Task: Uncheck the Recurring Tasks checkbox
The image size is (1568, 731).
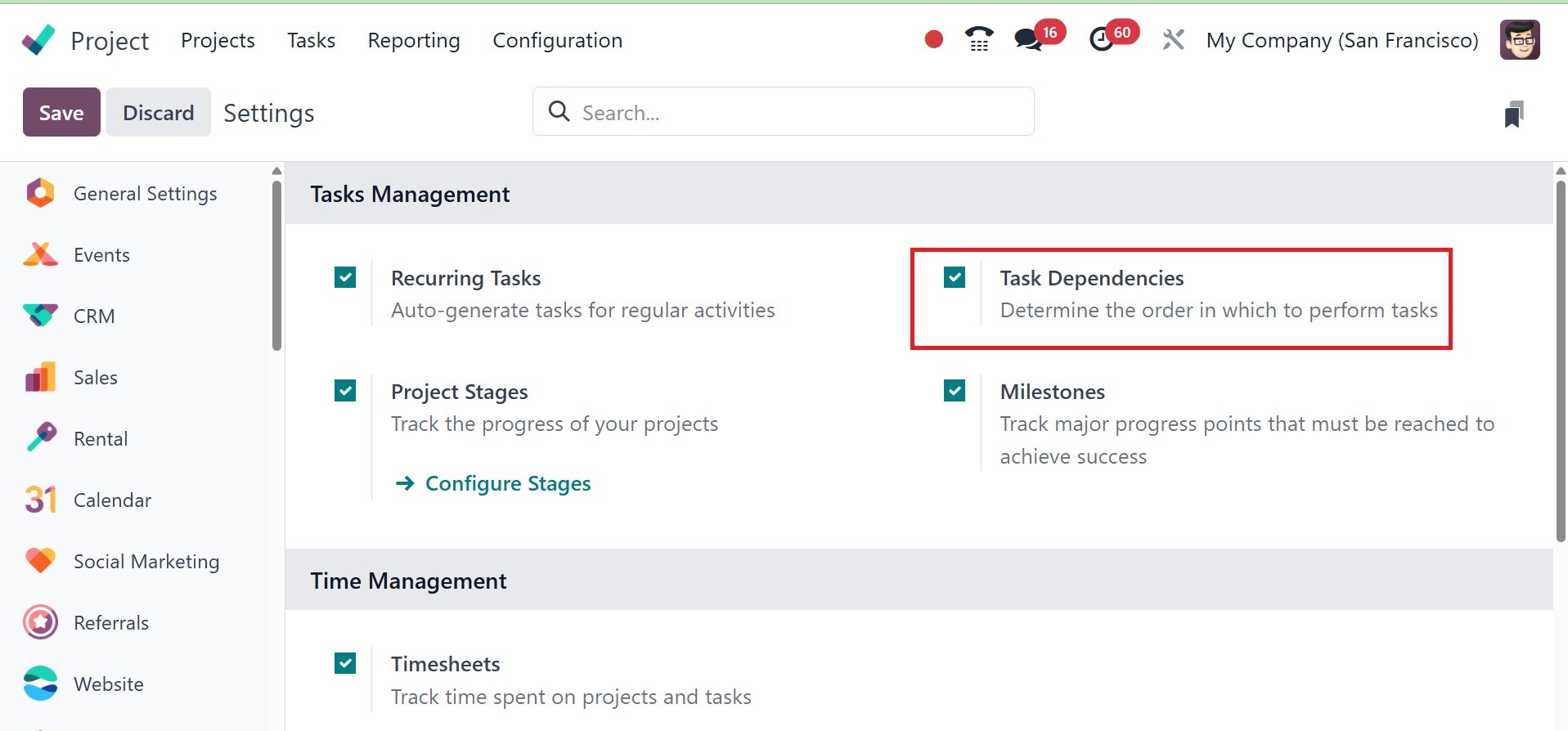Action: [x=345, y=278]
